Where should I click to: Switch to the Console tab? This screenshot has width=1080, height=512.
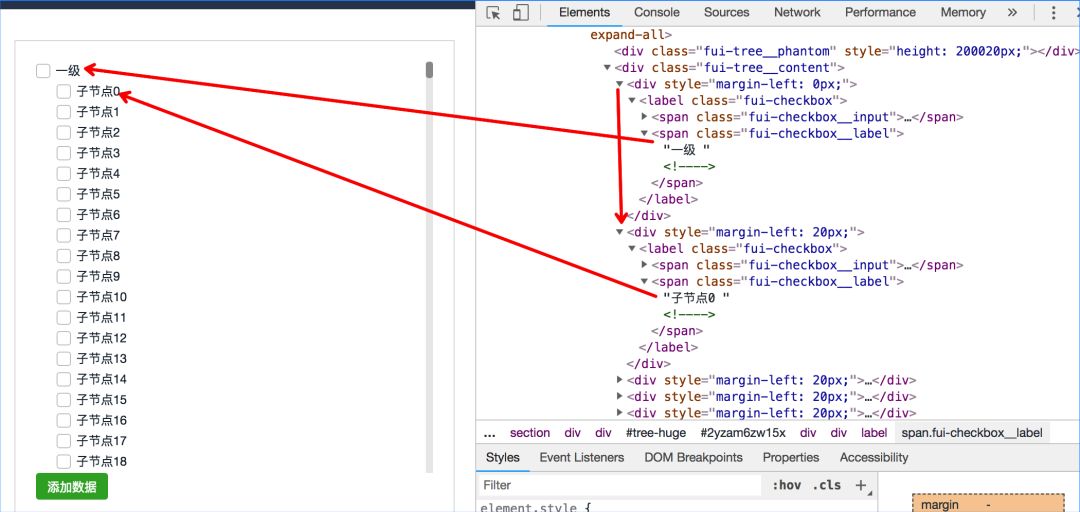pos(656,13)
